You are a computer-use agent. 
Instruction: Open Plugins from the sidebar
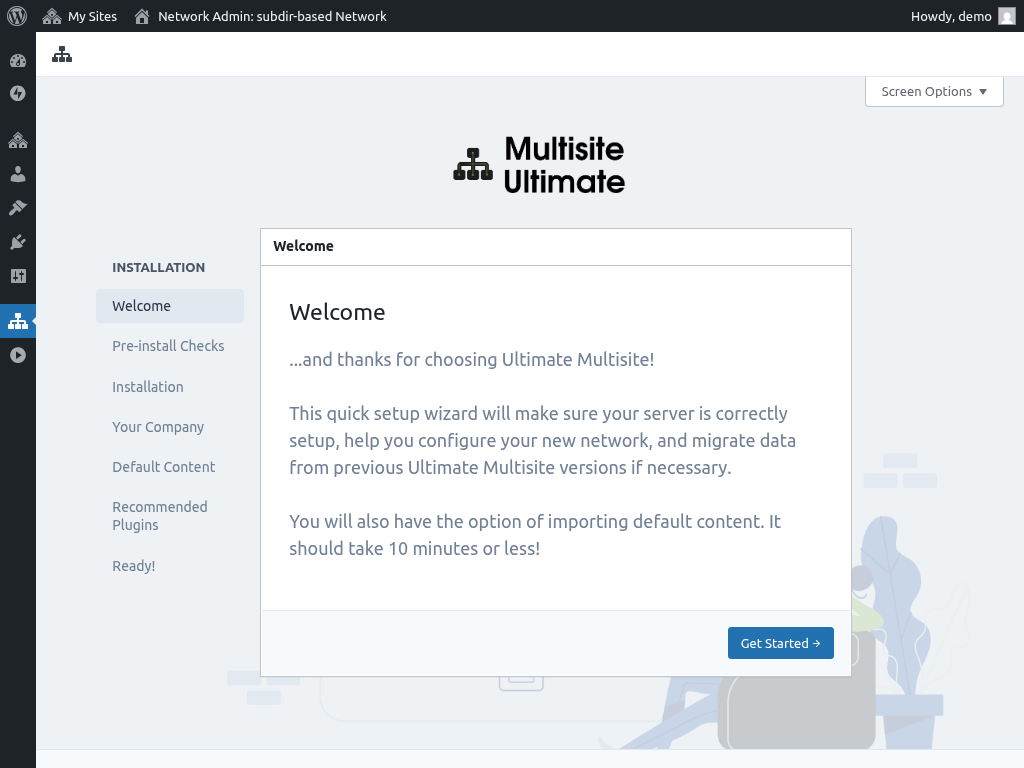[x=18, y=242]
